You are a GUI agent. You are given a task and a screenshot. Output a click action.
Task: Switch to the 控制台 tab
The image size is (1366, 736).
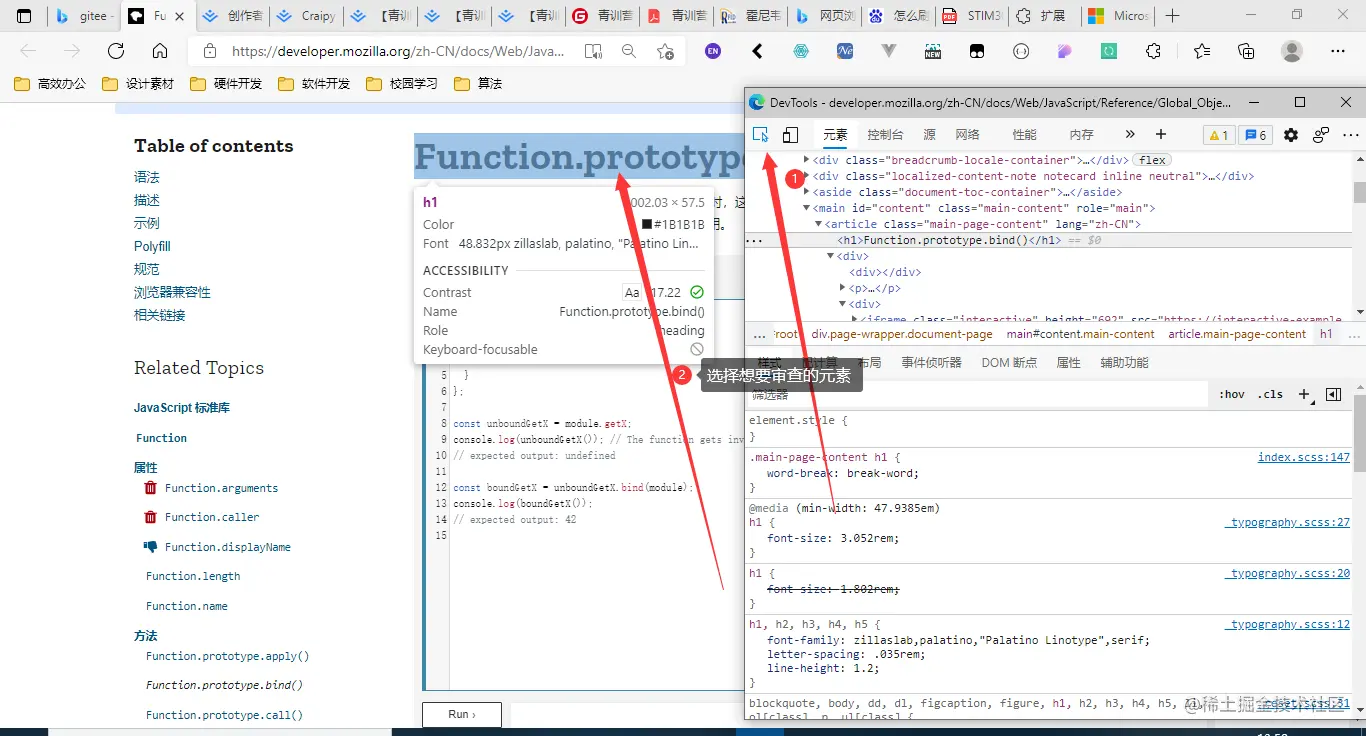point(885,134)
